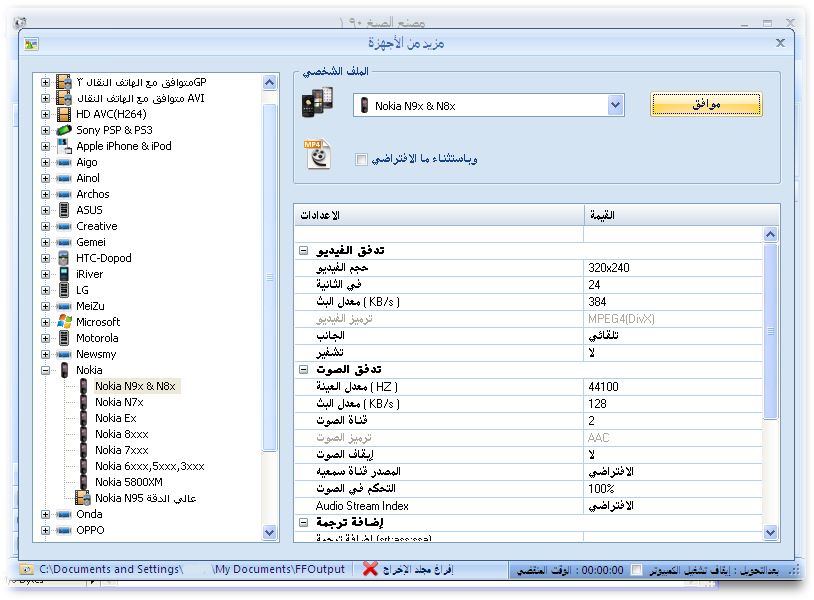Click the iRiver player icon
The image size is (814, 600).
click(64, 274)
